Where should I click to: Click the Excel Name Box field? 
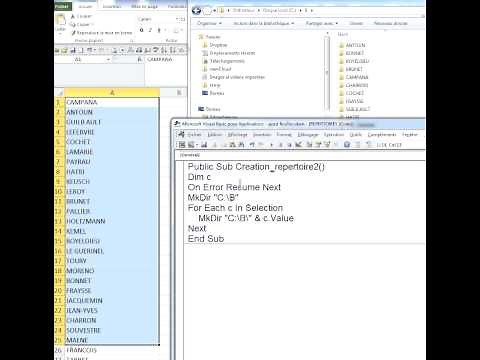coord(80,59)
